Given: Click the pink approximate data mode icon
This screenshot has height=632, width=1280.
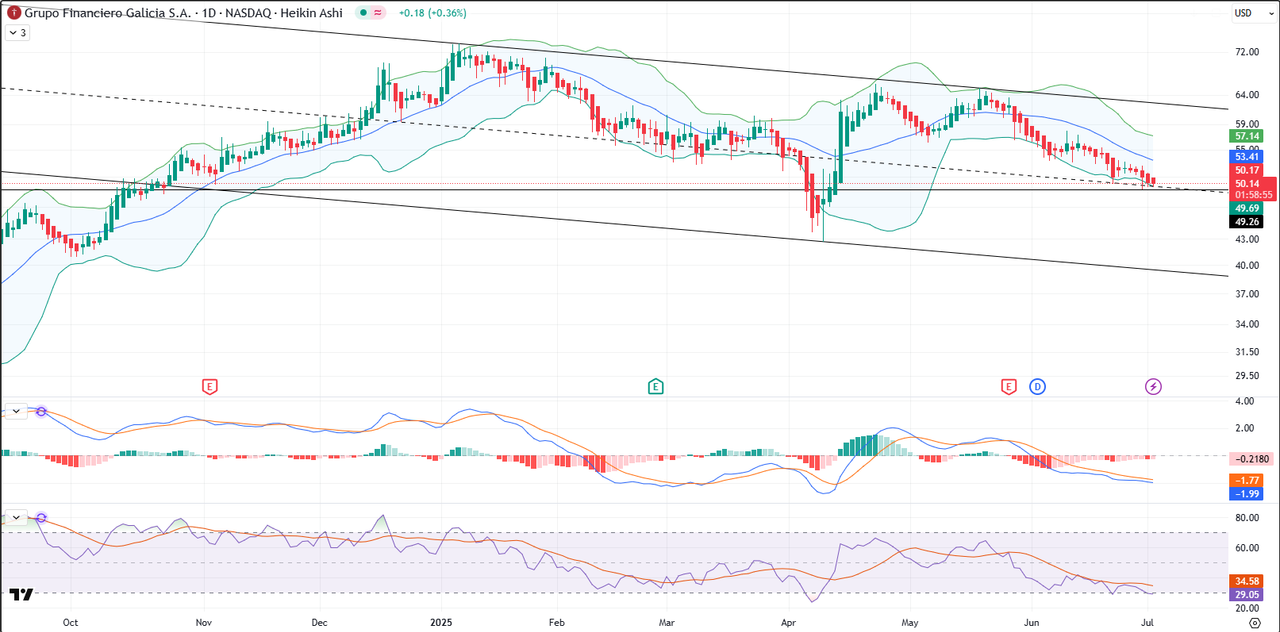Looking at the screenshot, I should point(378,13).
